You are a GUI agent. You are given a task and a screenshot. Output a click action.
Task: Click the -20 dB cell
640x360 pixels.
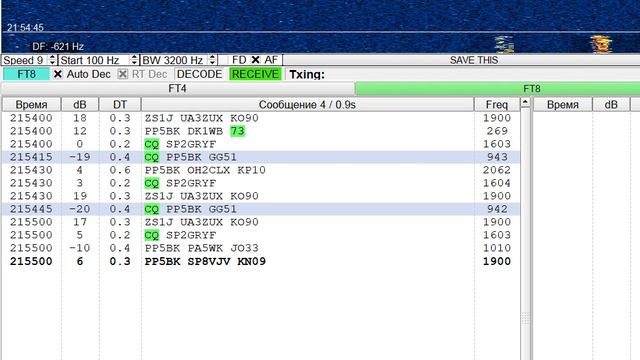click(x=80, y=209)
